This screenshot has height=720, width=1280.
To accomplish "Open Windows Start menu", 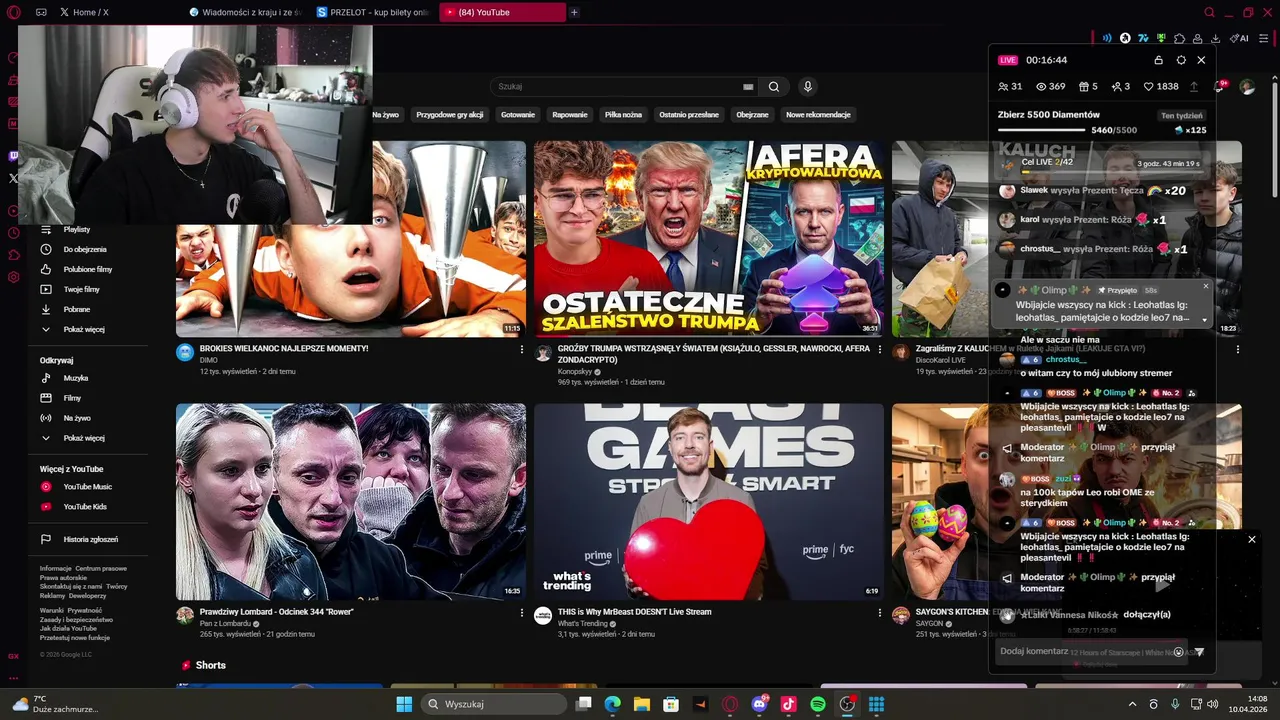I will click(x=404, y=704).
